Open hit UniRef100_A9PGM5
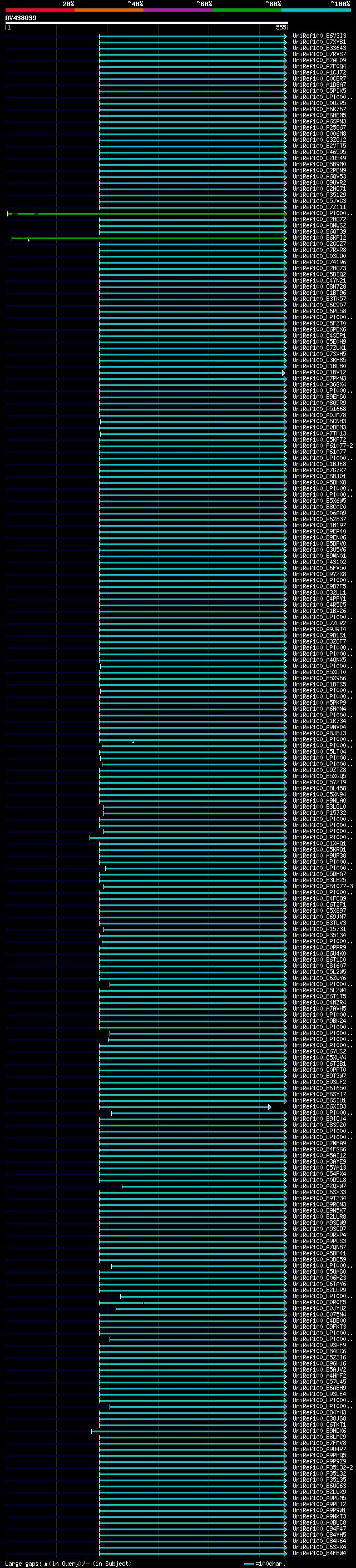The height and width of the screenshot is (1568, 356). tap(319, 1498)
